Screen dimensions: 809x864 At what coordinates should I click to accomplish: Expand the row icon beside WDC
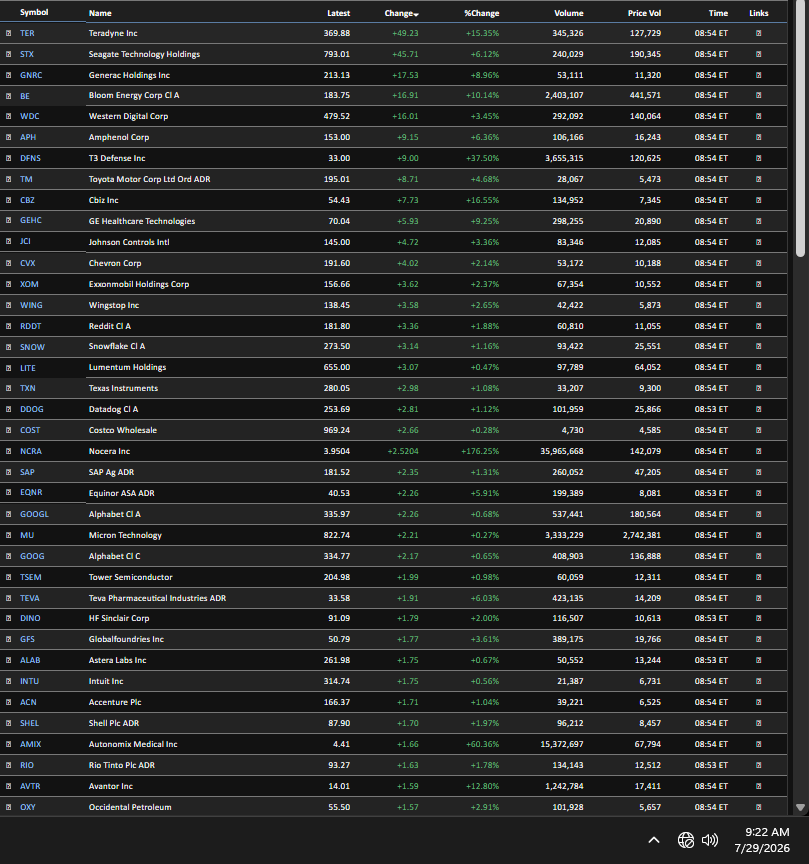[8, 116]
